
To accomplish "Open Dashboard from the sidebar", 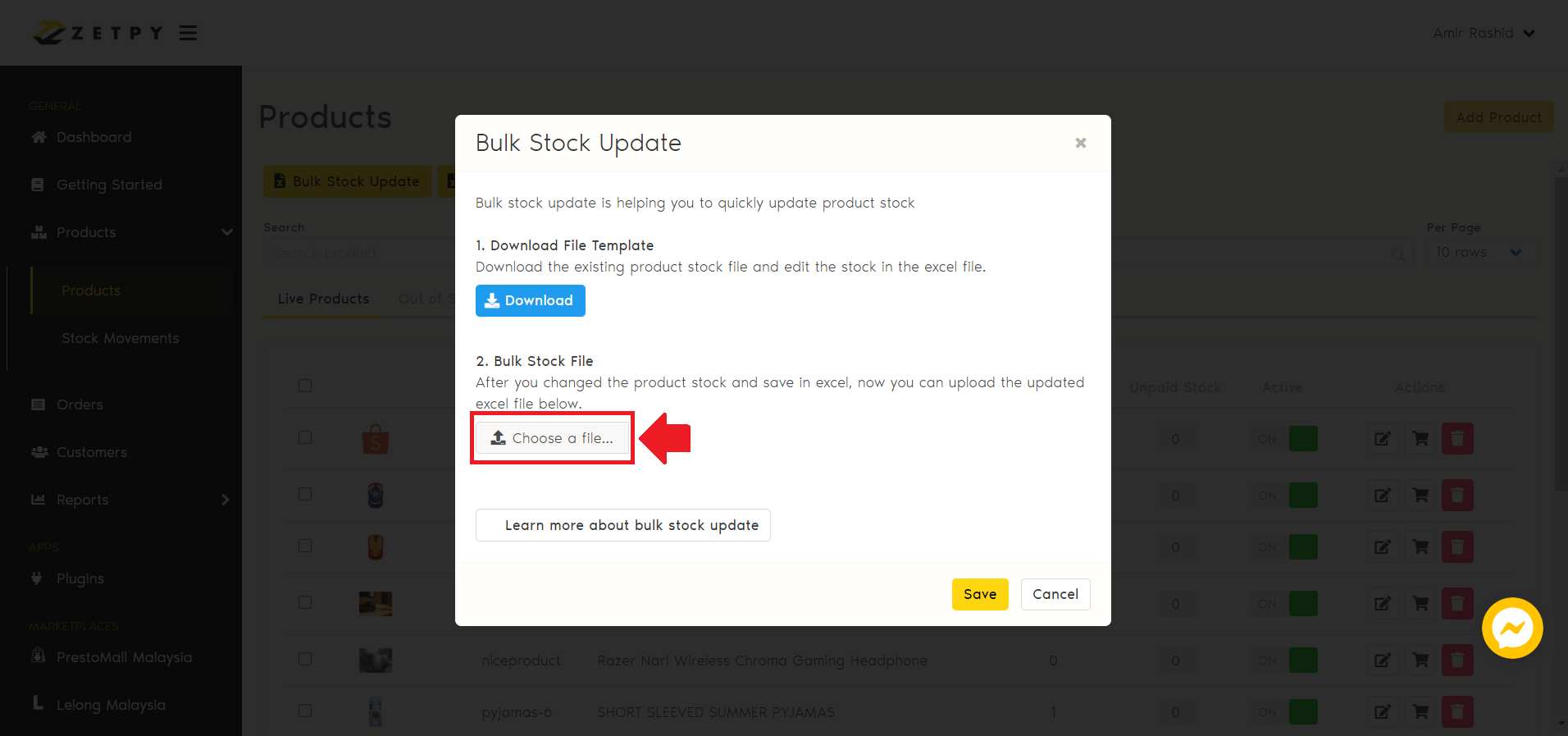I will [x=93, y=137].
